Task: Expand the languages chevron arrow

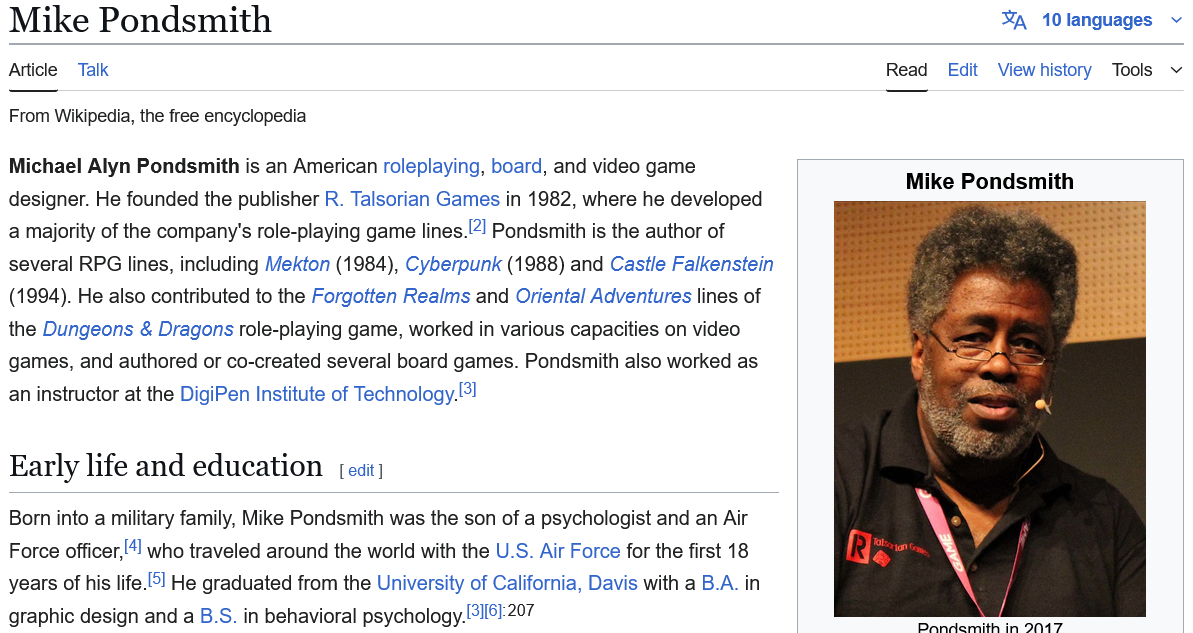Action: point(1176,21)
